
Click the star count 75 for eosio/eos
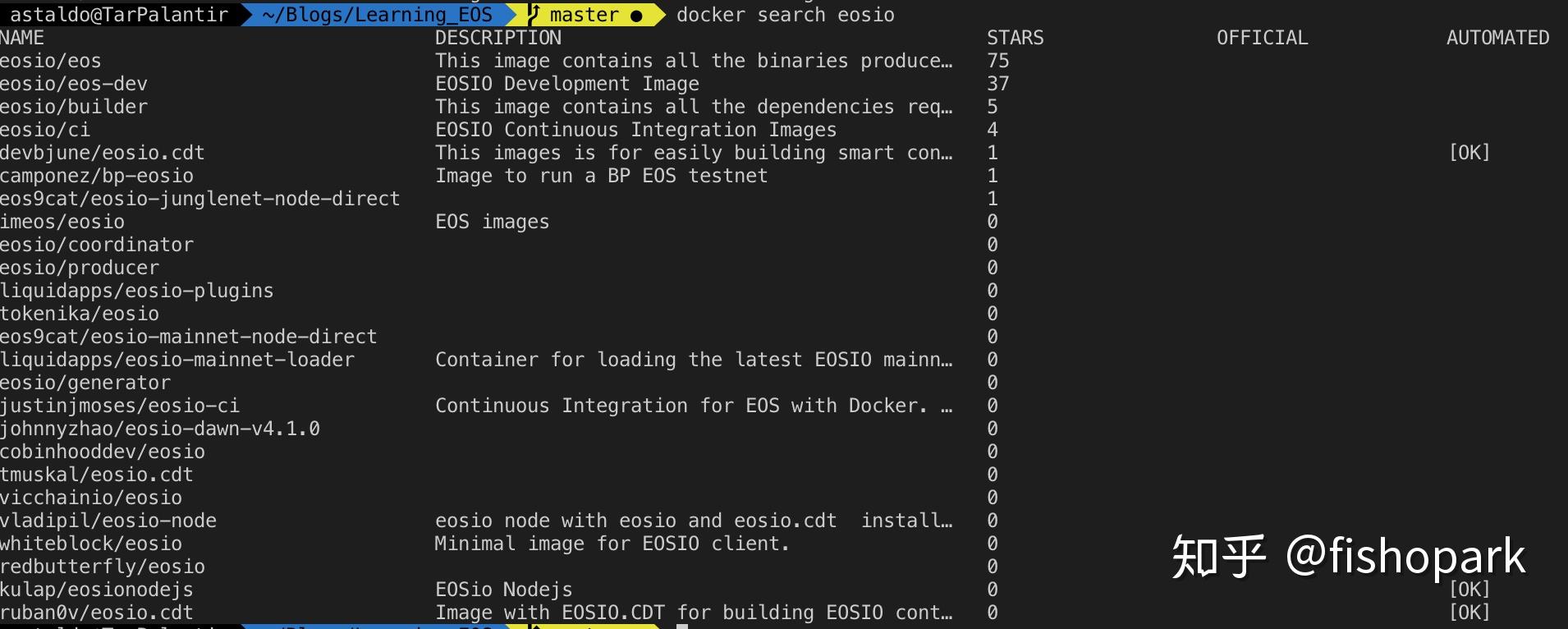click(998, 61)
